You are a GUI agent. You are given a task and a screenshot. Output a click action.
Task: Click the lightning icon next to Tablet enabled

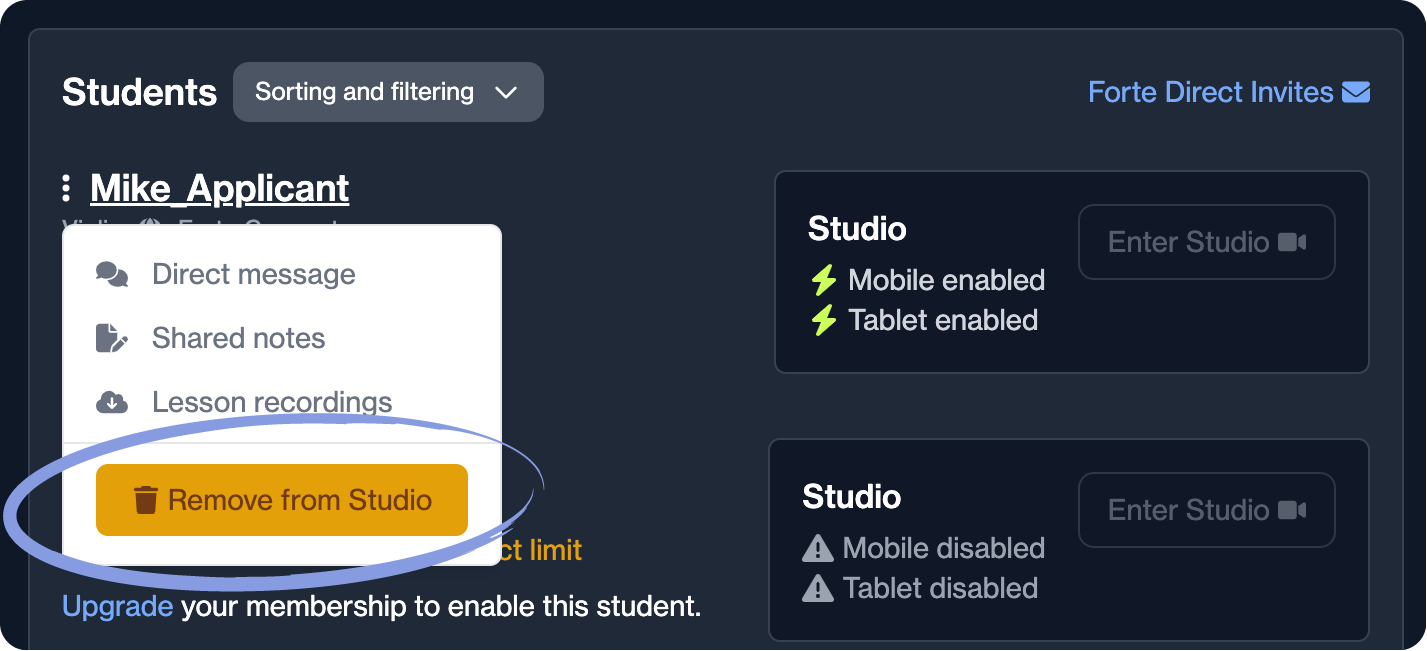(x=823, y=320)
